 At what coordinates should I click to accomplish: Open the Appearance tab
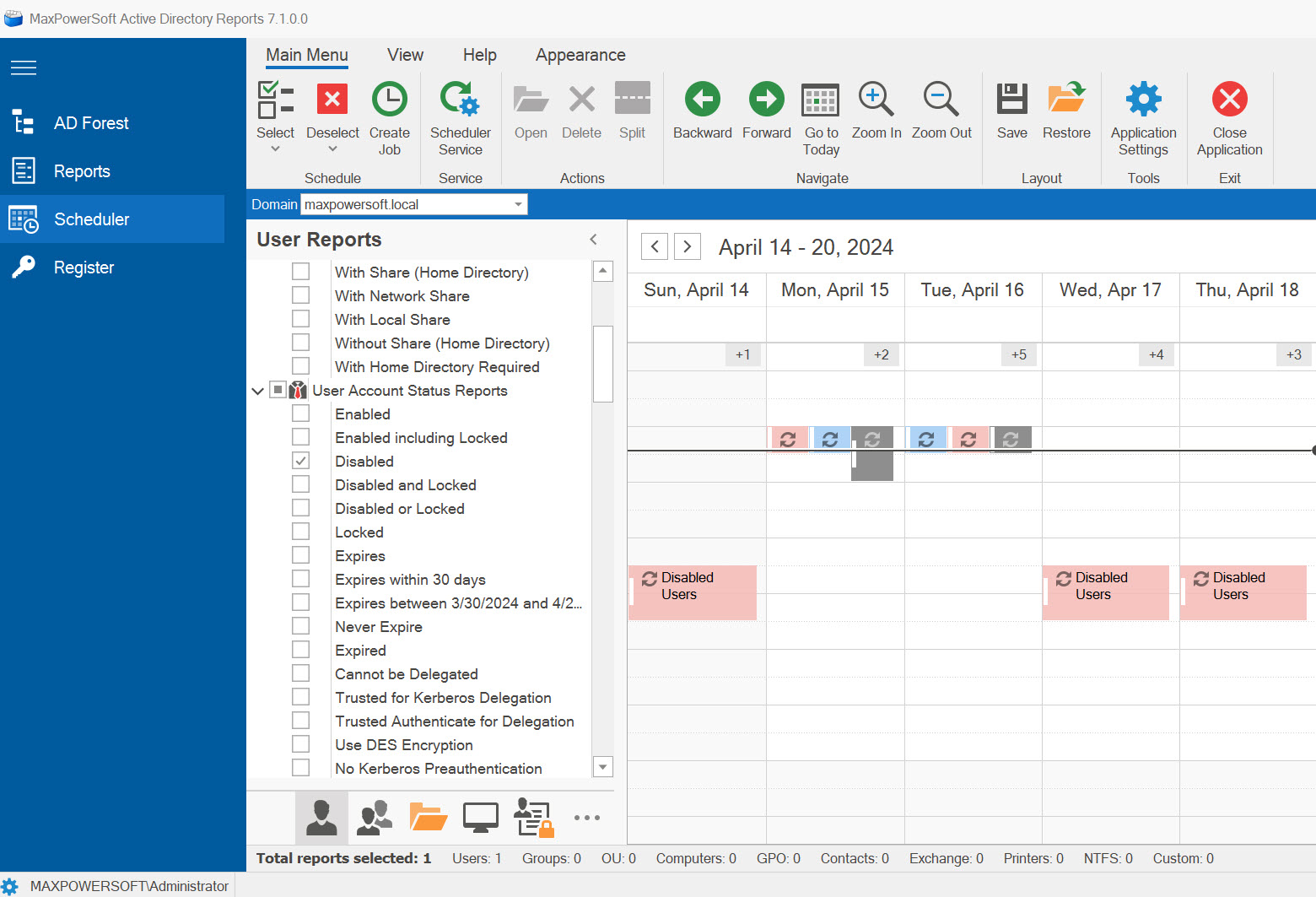click(580, 55)
